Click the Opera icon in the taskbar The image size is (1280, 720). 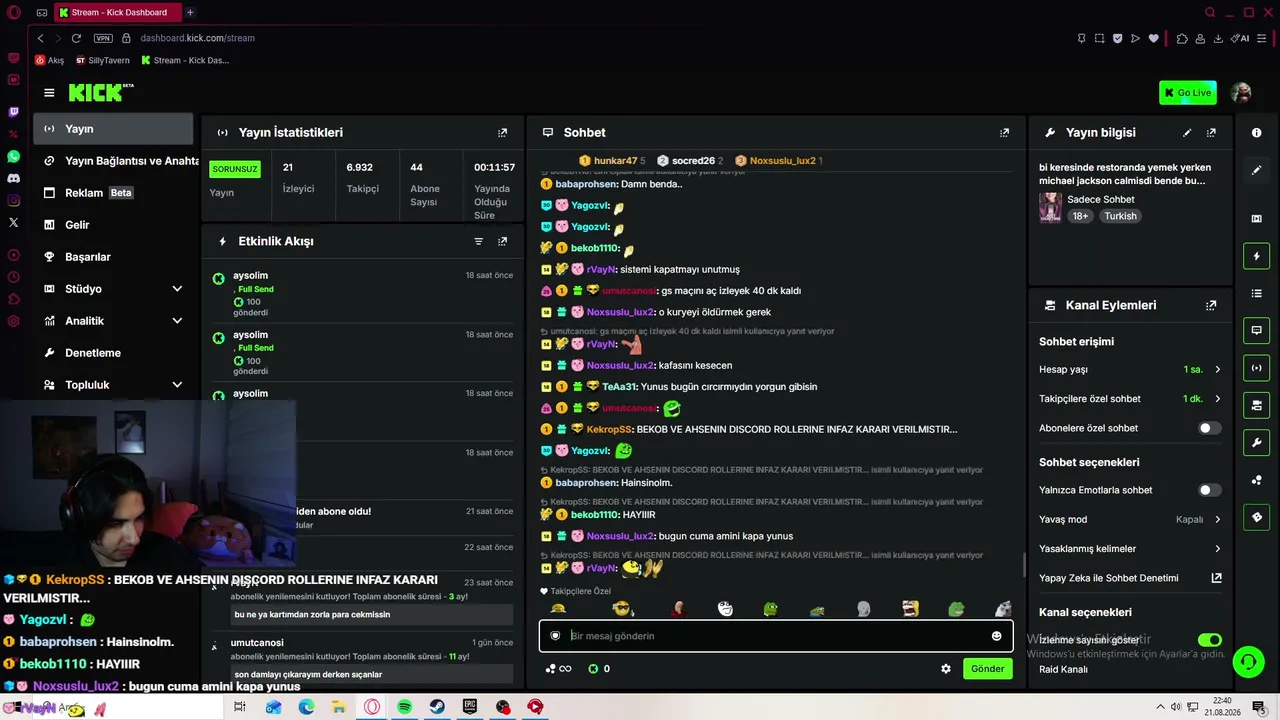point(372,707)
